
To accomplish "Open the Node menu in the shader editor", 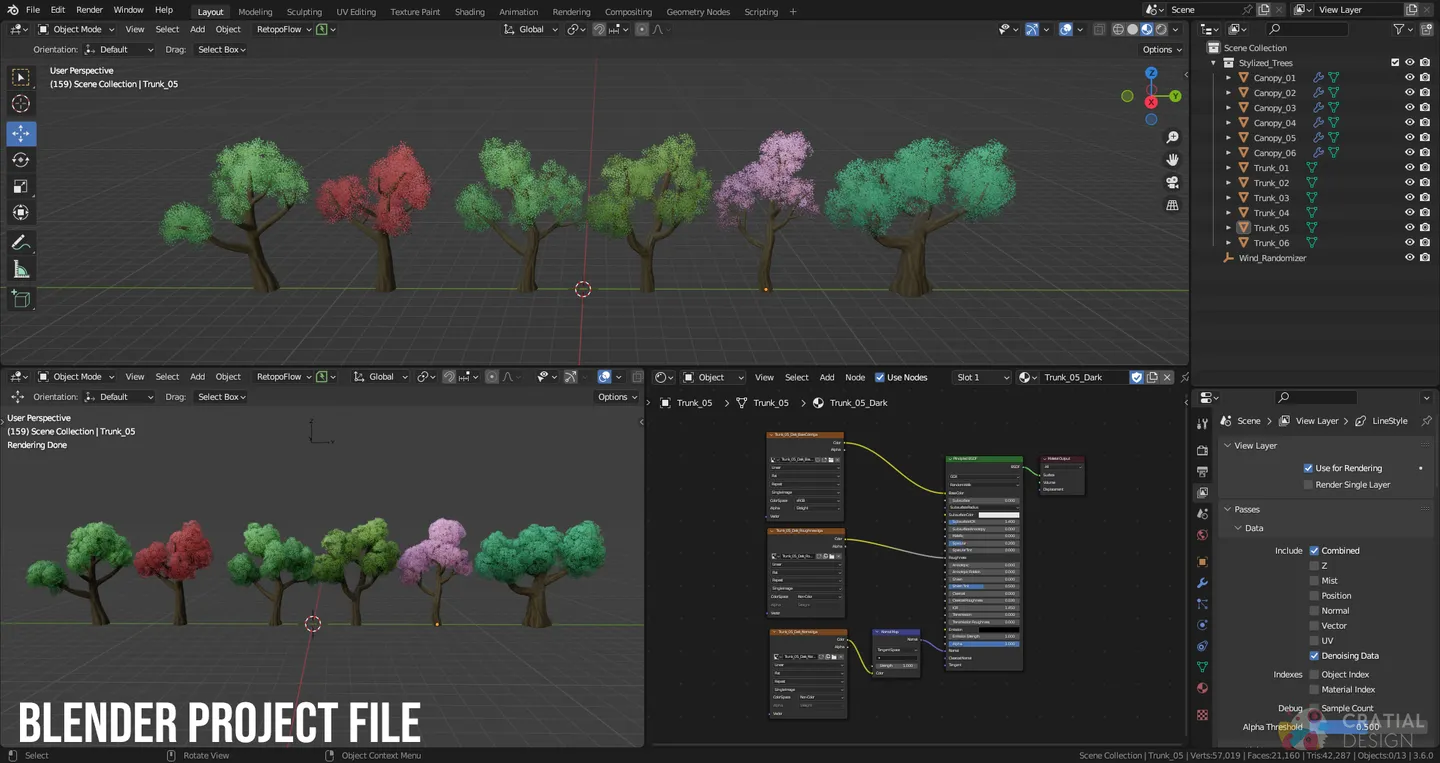I will (855, 377).
